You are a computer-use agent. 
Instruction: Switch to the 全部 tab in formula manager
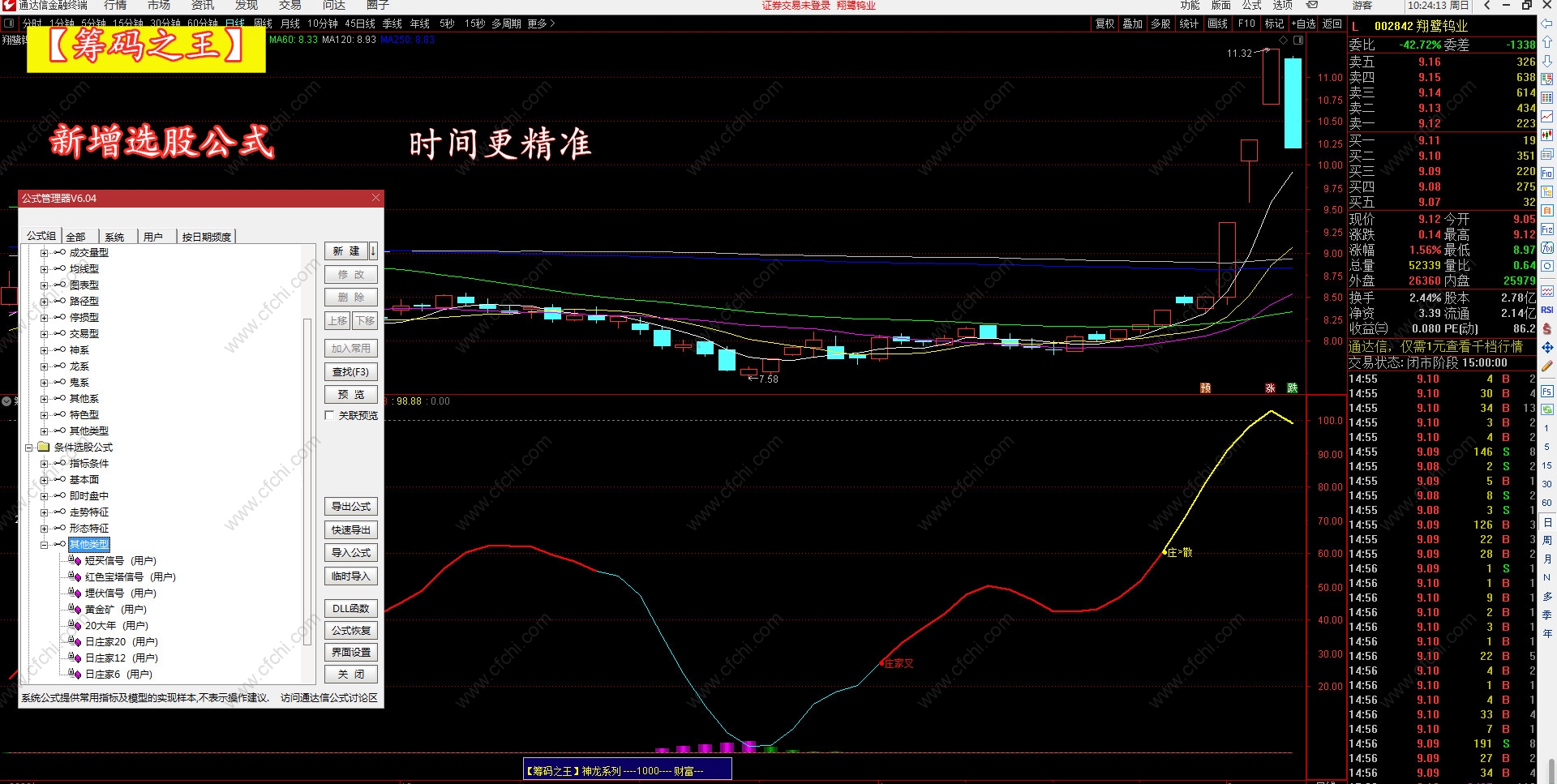click(76, 237)
